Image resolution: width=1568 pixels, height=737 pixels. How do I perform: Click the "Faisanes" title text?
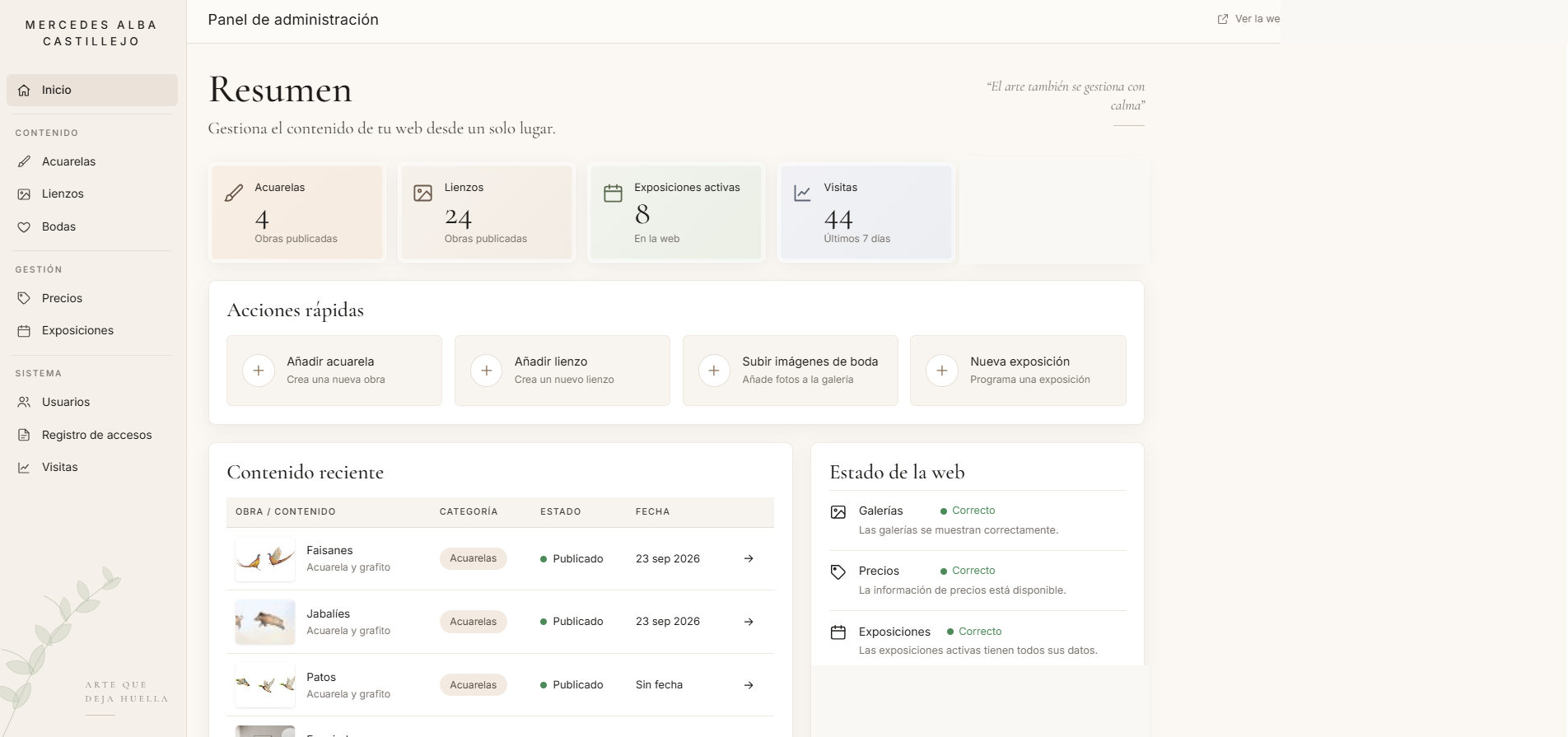pos(329,550)
